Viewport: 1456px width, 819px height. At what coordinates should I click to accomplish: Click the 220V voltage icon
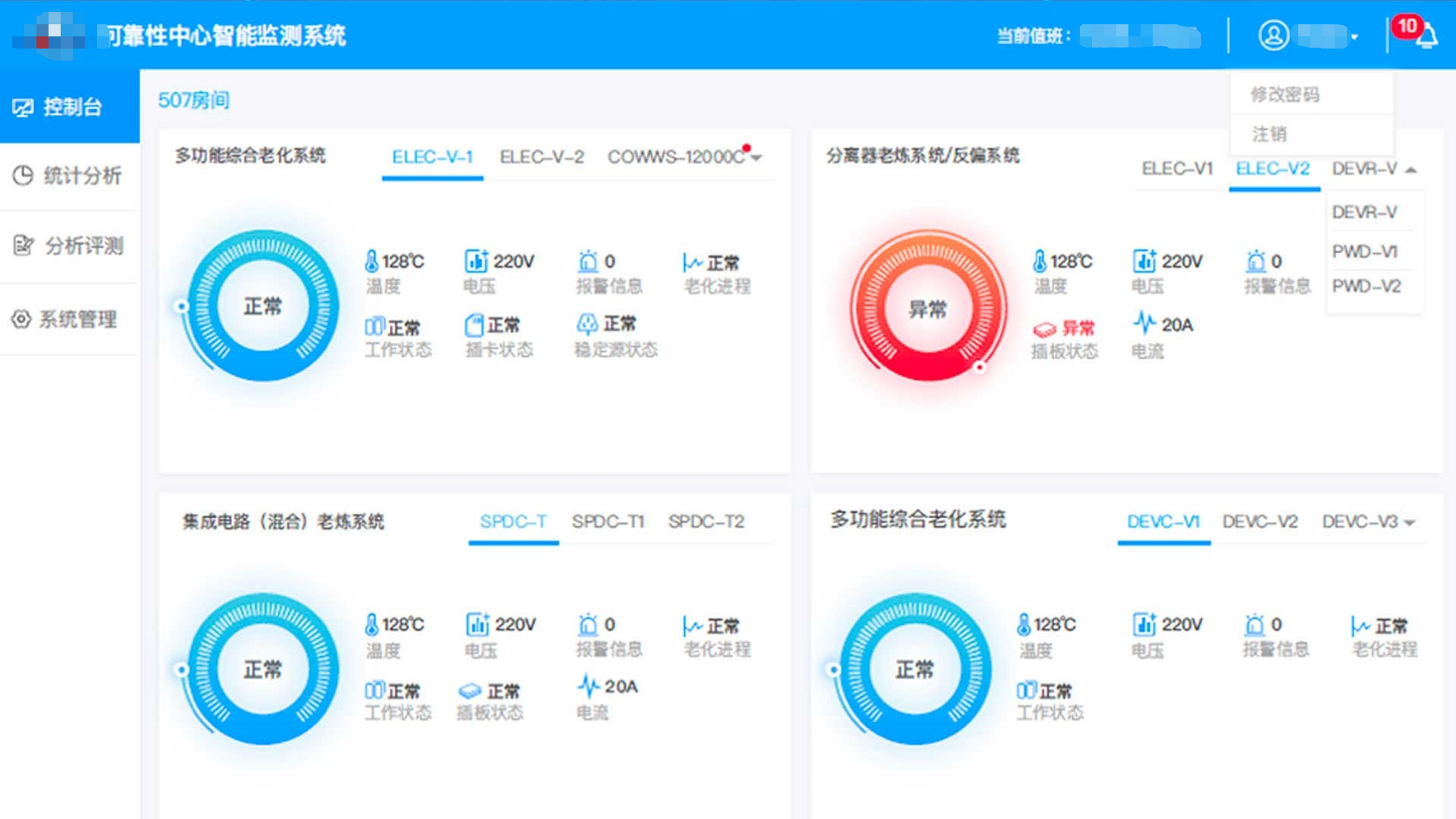pos(477,261)
